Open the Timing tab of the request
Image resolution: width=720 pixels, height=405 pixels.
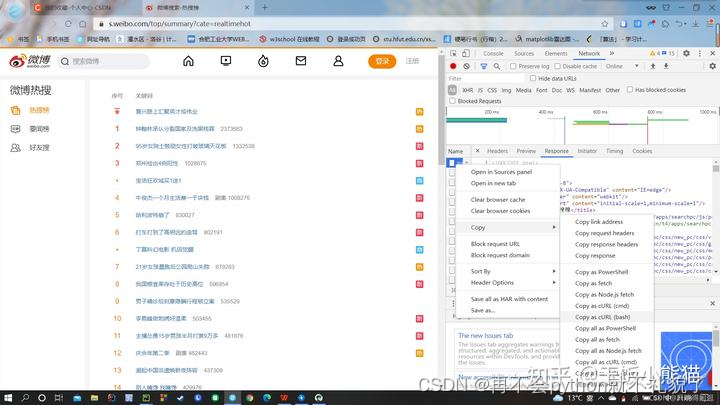coord(614,151)
